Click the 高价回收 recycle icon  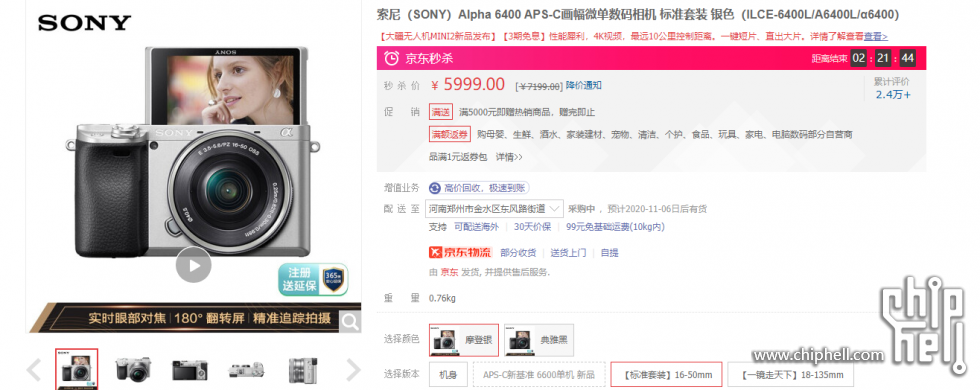(x=434, y=188)
